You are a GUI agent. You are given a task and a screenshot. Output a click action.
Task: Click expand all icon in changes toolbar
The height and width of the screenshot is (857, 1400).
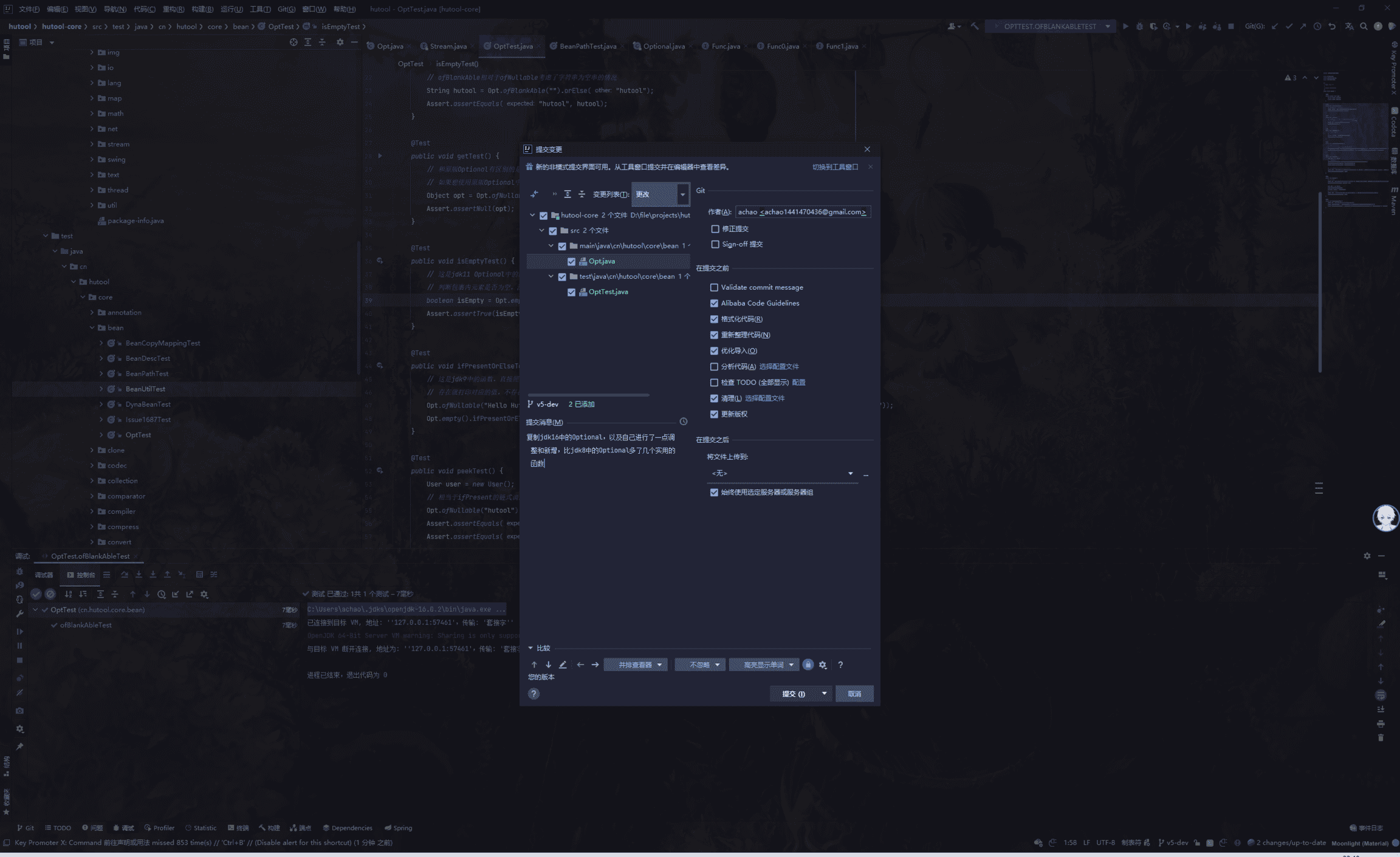tap(567, 194)
